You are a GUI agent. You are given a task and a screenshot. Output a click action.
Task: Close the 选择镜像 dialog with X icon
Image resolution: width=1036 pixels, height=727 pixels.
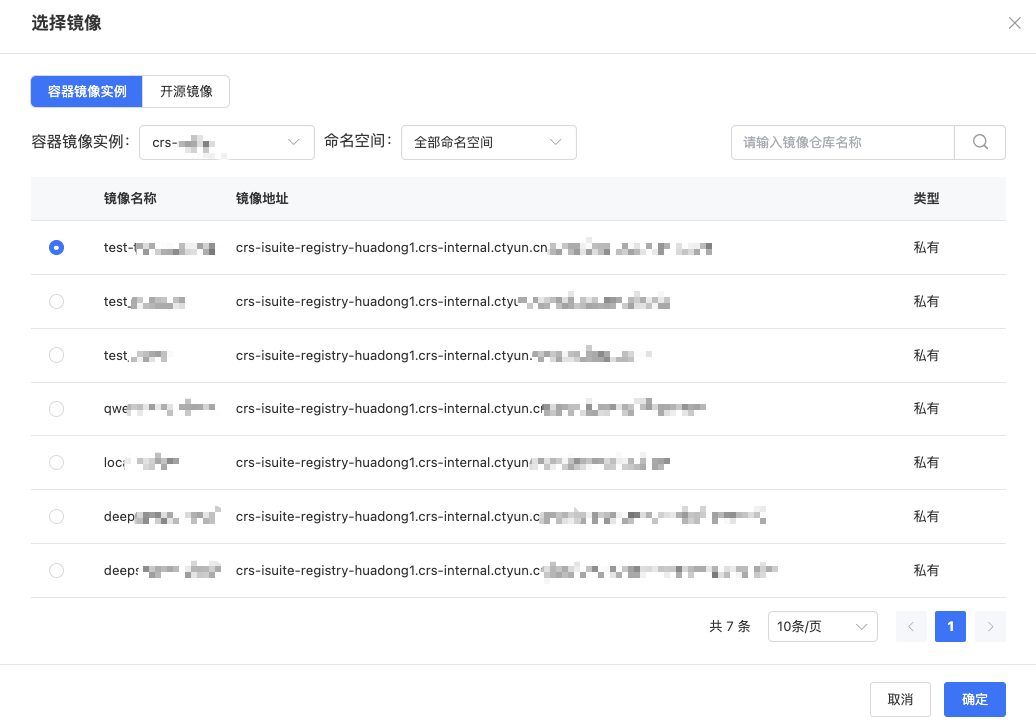coord(1014,24)
